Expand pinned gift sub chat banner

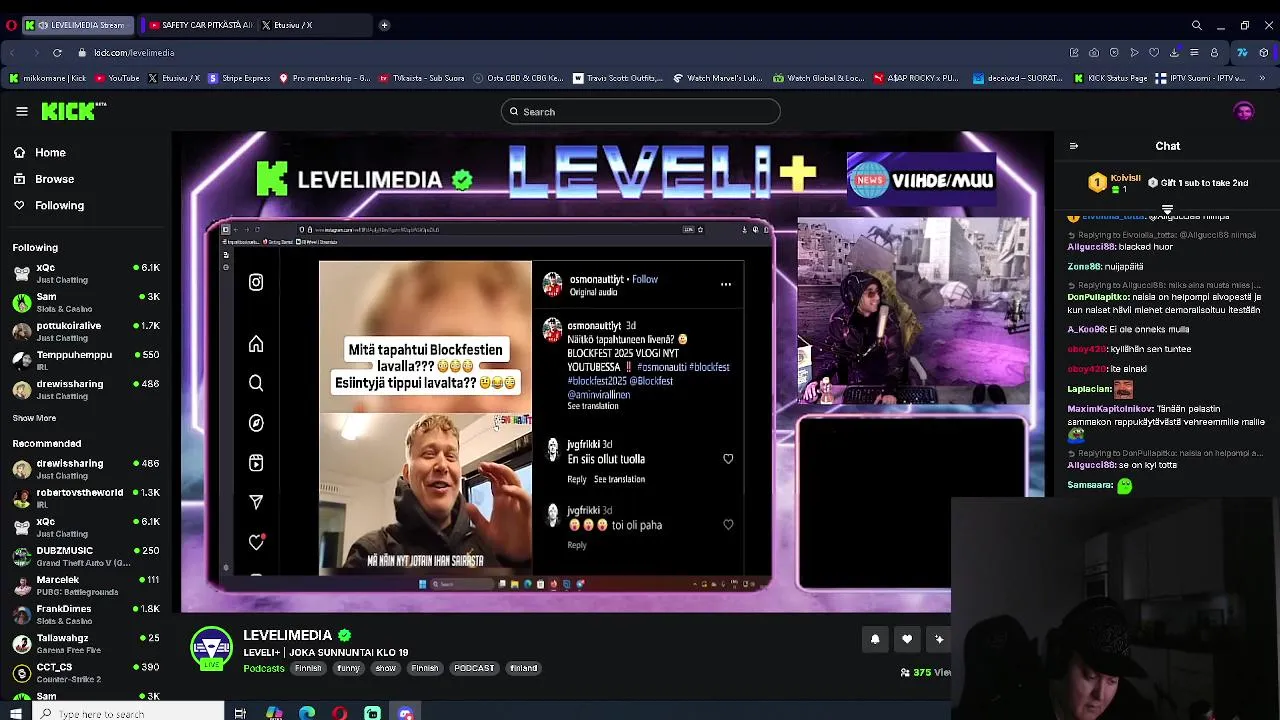click(1167, 209)
